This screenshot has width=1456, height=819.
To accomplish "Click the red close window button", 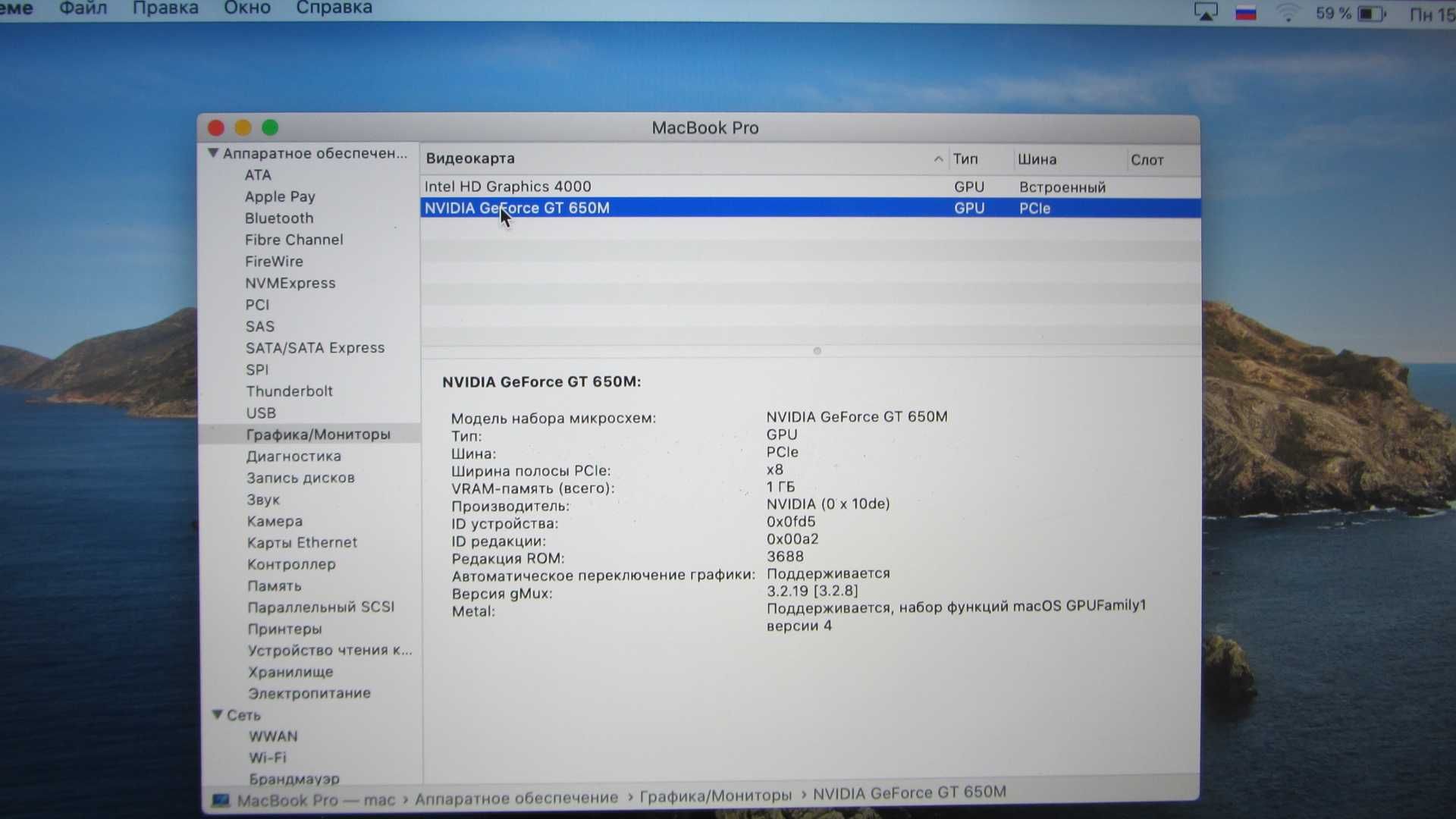I will click(x=216, y=128).
